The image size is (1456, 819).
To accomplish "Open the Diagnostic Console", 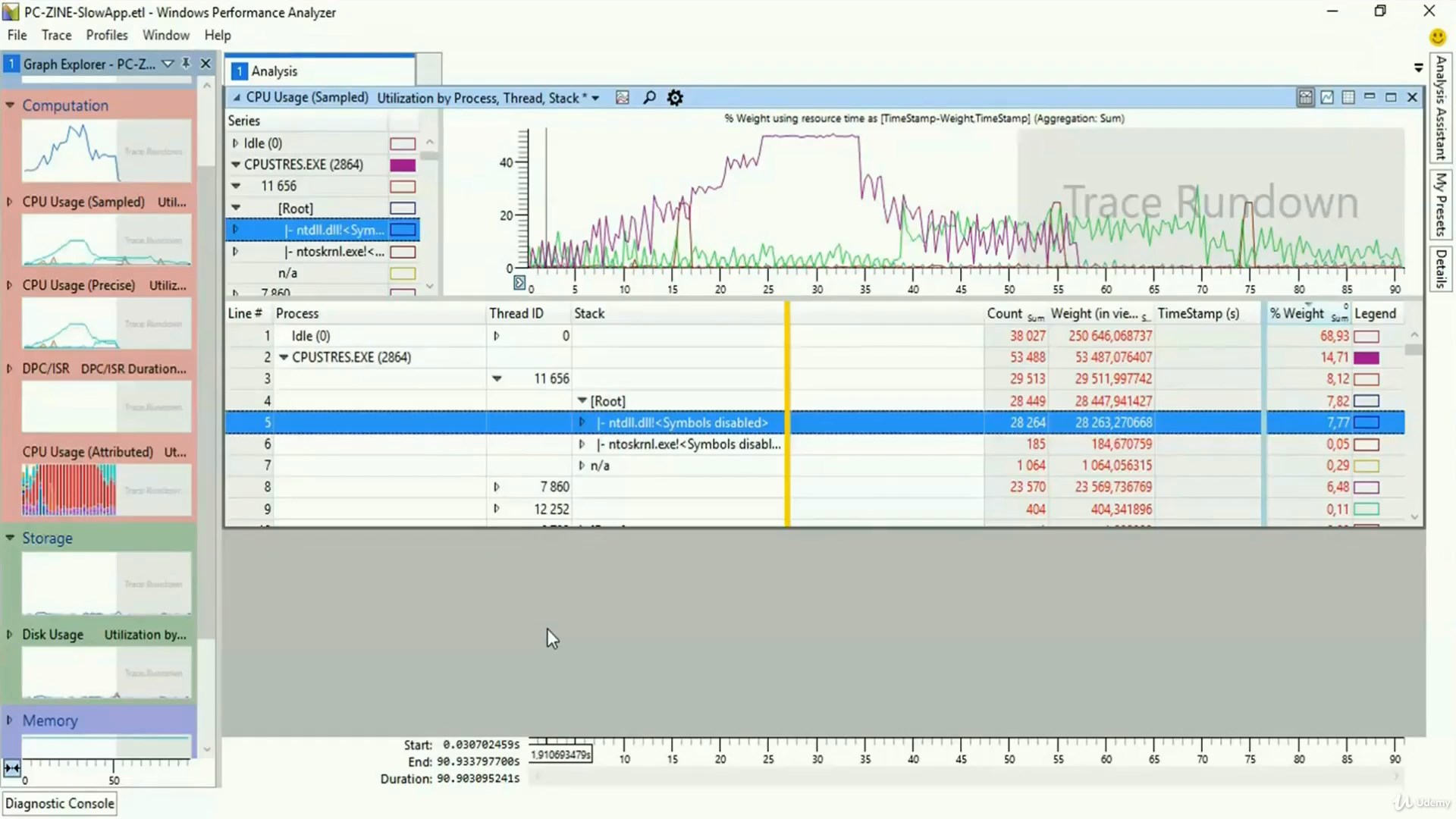I will [60, 803].
